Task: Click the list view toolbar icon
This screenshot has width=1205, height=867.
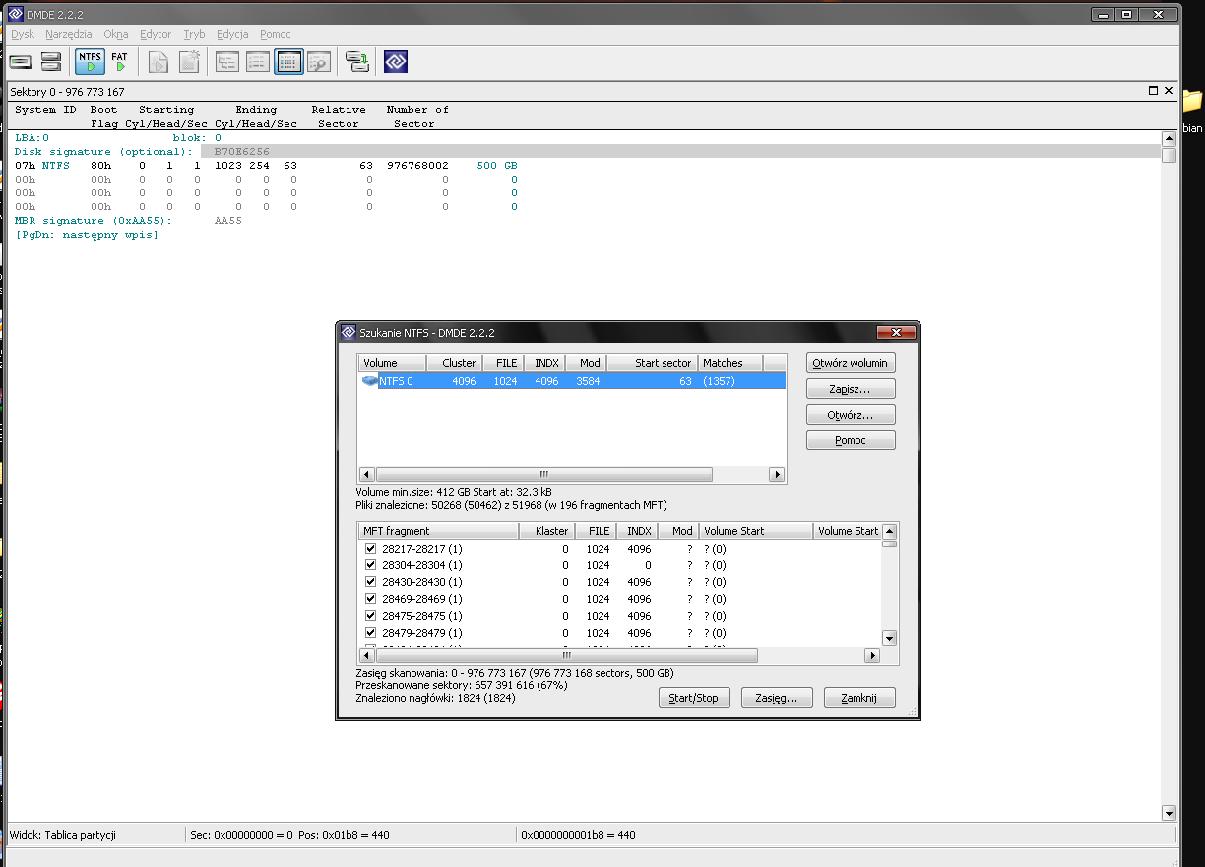Action: pos(258,62)
